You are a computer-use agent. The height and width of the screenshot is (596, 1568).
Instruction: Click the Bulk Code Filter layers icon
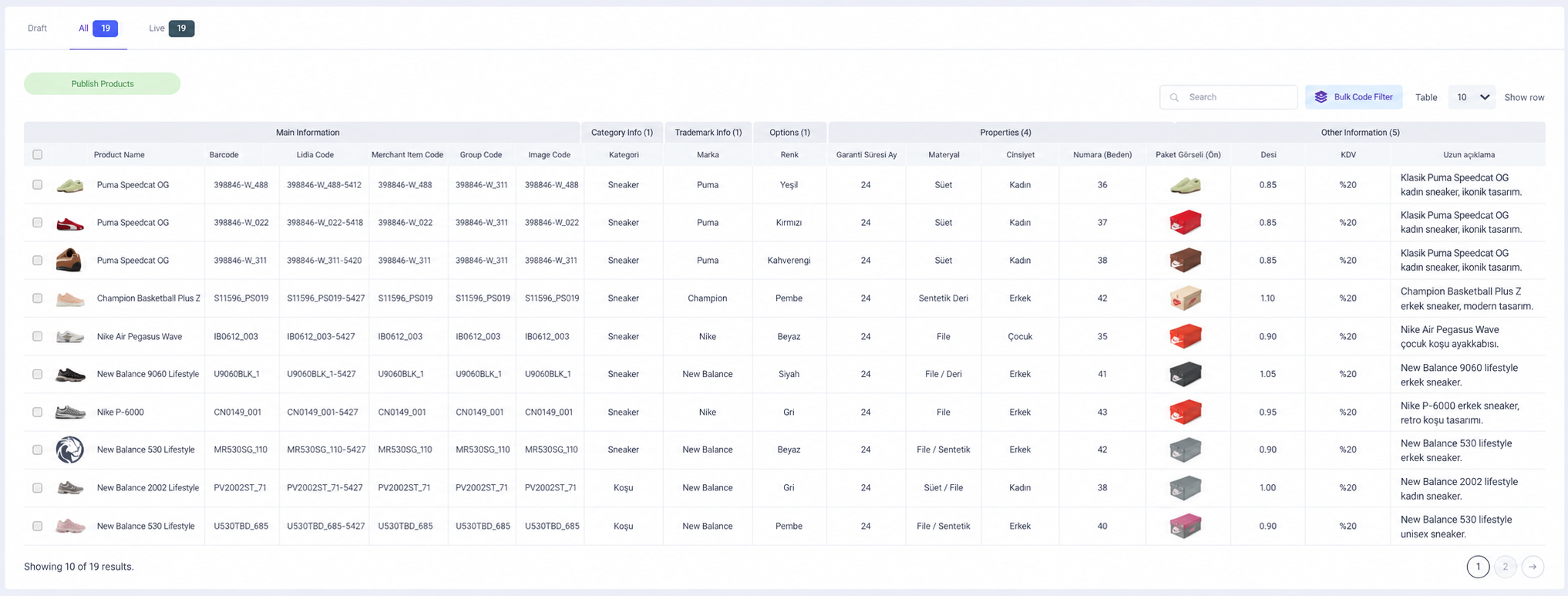[1321, 97]
